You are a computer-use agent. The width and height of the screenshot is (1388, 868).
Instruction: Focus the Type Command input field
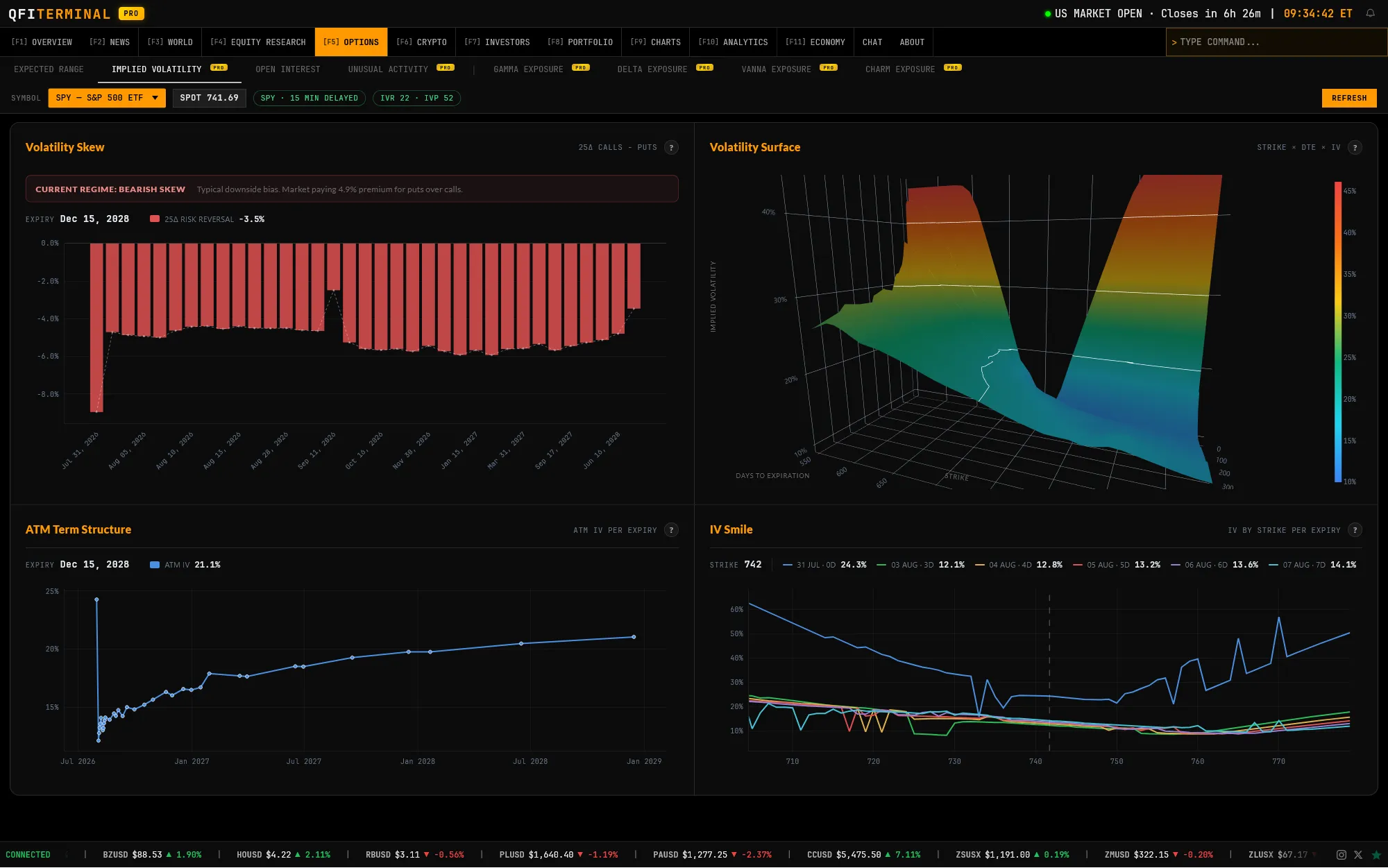pyautogui.click(x=1276, y=42)
